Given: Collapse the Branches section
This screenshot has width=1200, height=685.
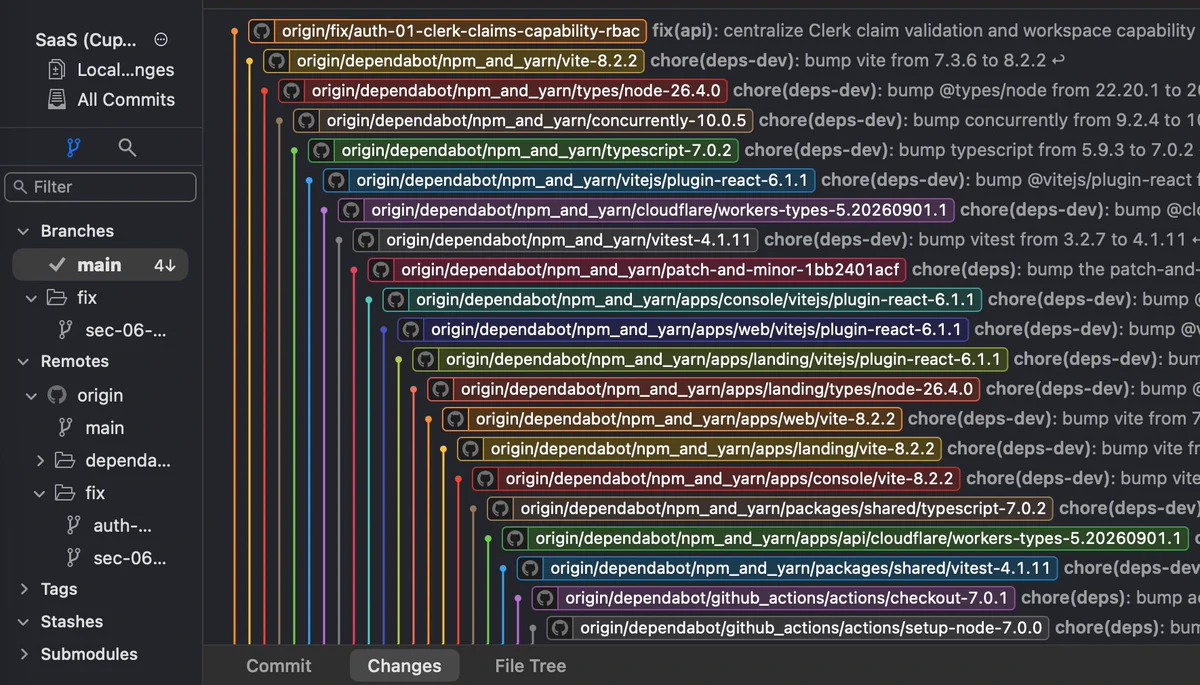Looking at the screenshot, I should (24, 231).
